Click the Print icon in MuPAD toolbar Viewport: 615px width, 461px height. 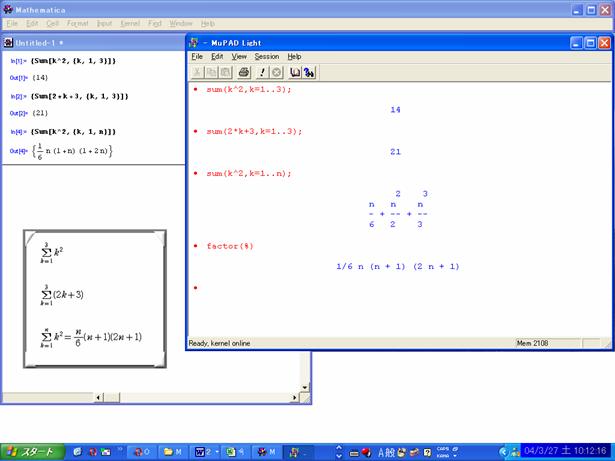[x=243, y=73]
